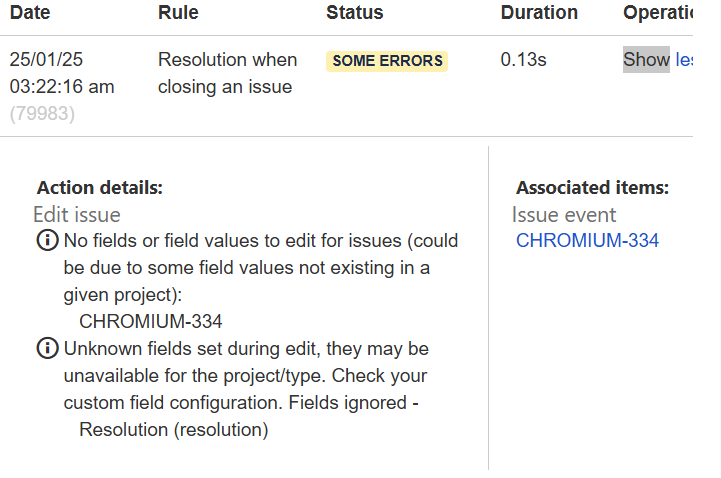Click the indented CHROMIUM-334 text in Action details

pos(150,322)
